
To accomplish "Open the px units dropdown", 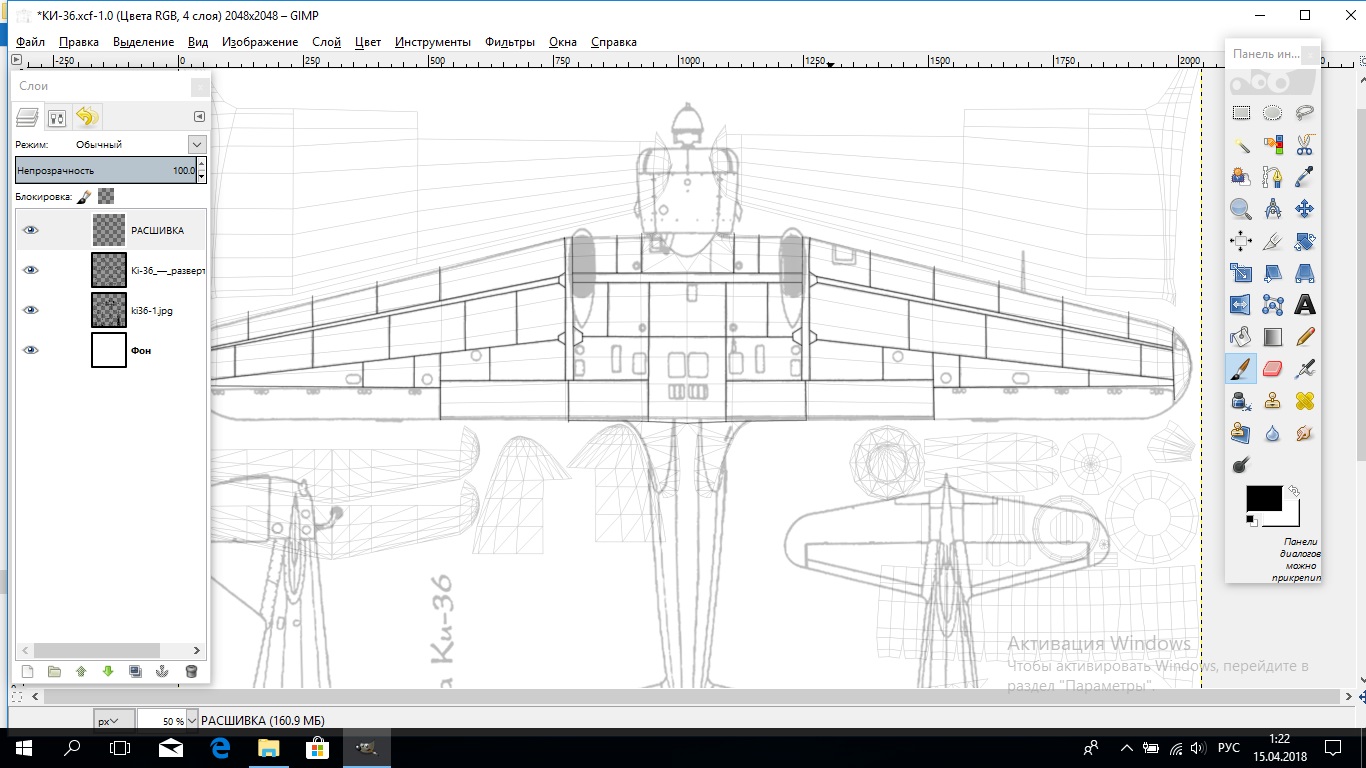I will pyautogui.click(x=107, y=720).
